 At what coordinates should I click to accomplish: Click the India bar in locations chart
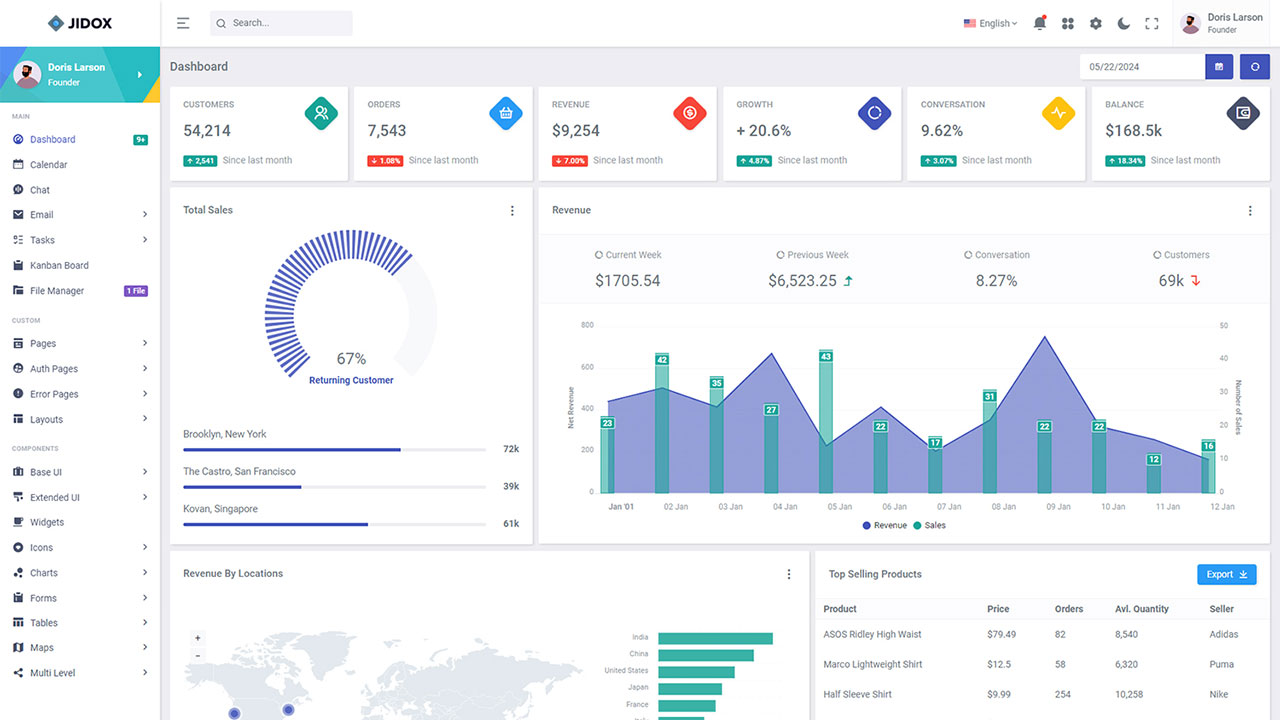(x=715, y=638)
